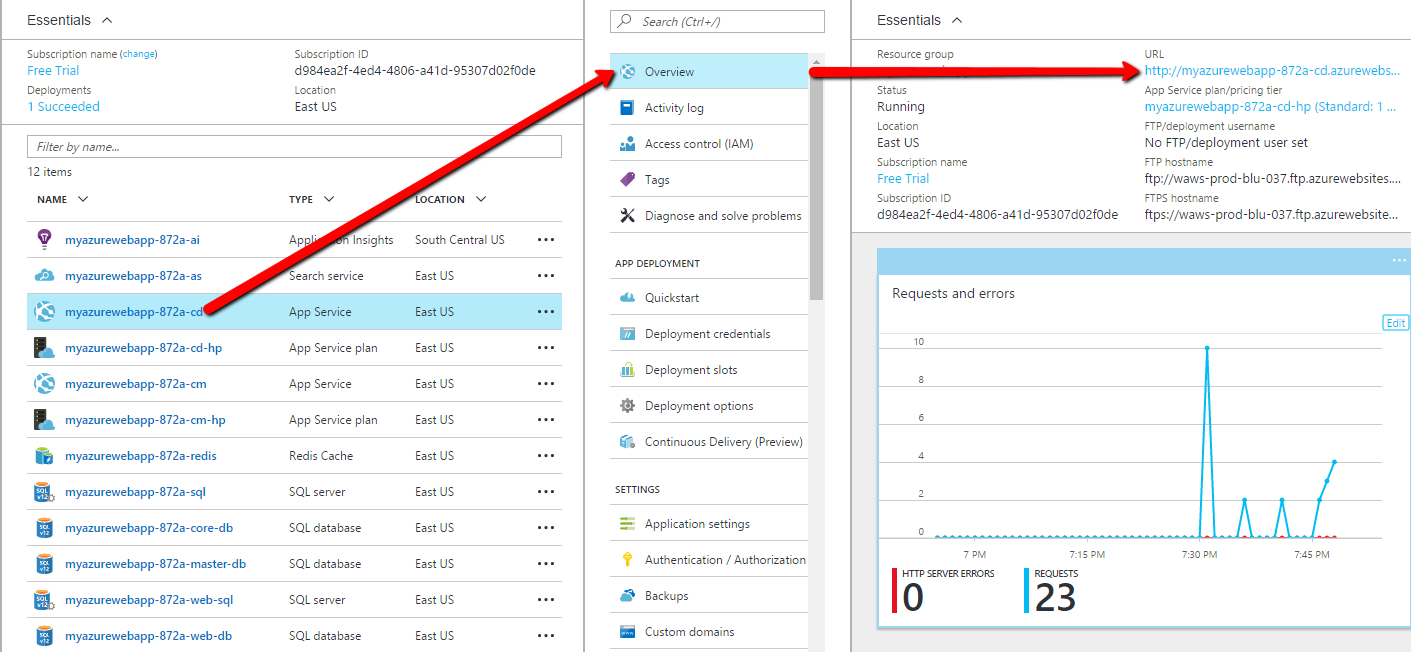Open the more options menu for myazurewebapp-872a-web-db
1411x652 pixels.
pos(546,636)
